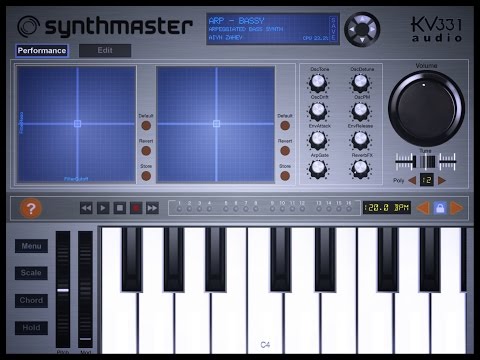The image size is (480, 360).
Task: Click the 120.0 BPM tempo display
Action: 387,208
